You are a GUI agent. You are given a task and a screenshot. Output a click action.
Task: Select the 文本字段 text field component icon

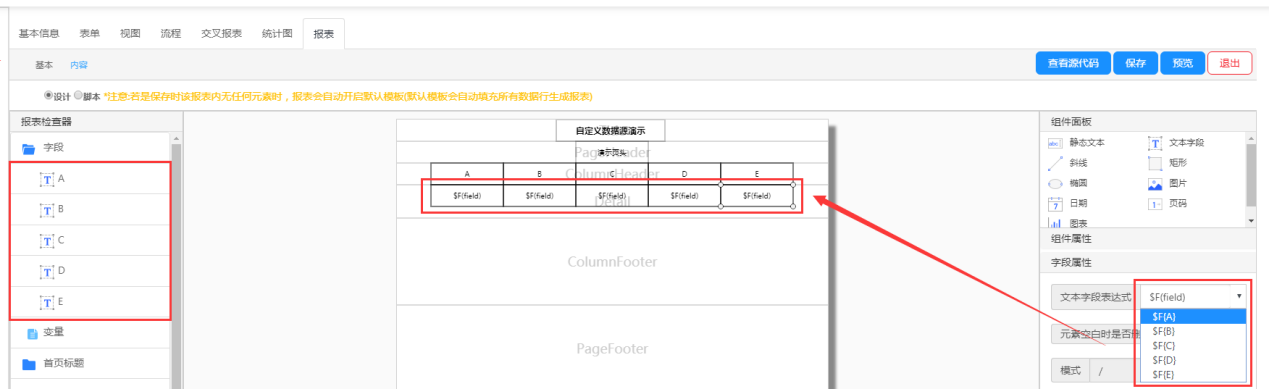[1154, 143]
